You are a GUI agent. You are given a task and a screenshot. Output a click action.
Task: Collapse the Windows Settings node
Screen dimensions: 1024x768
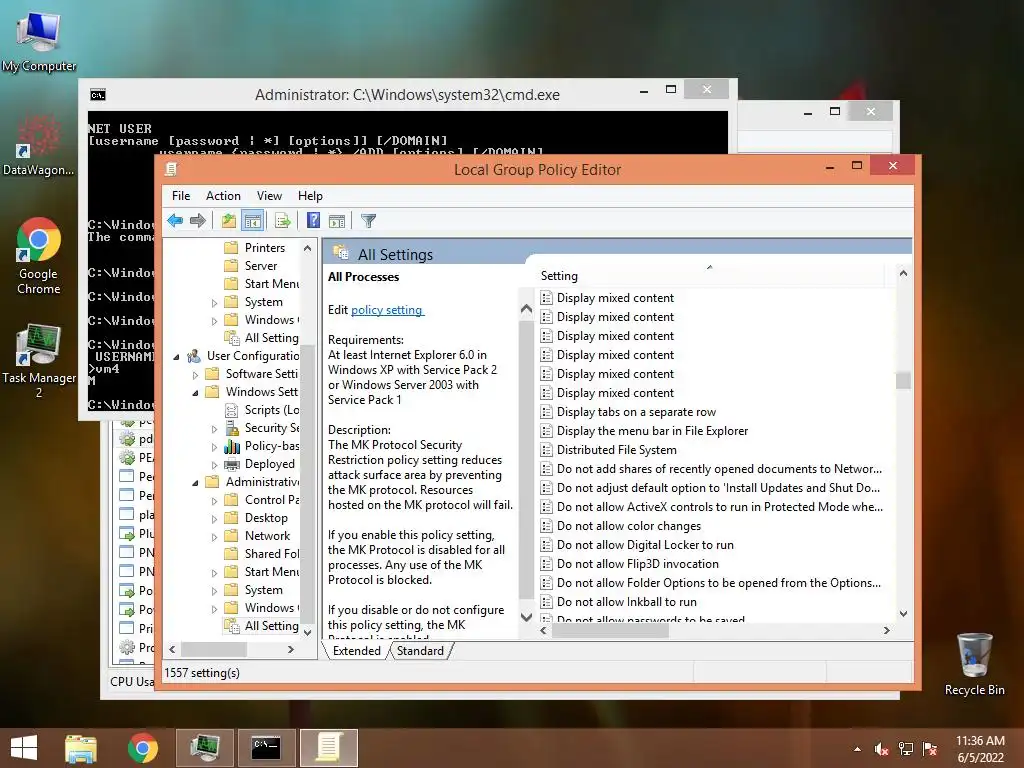(x=195, y=392)
